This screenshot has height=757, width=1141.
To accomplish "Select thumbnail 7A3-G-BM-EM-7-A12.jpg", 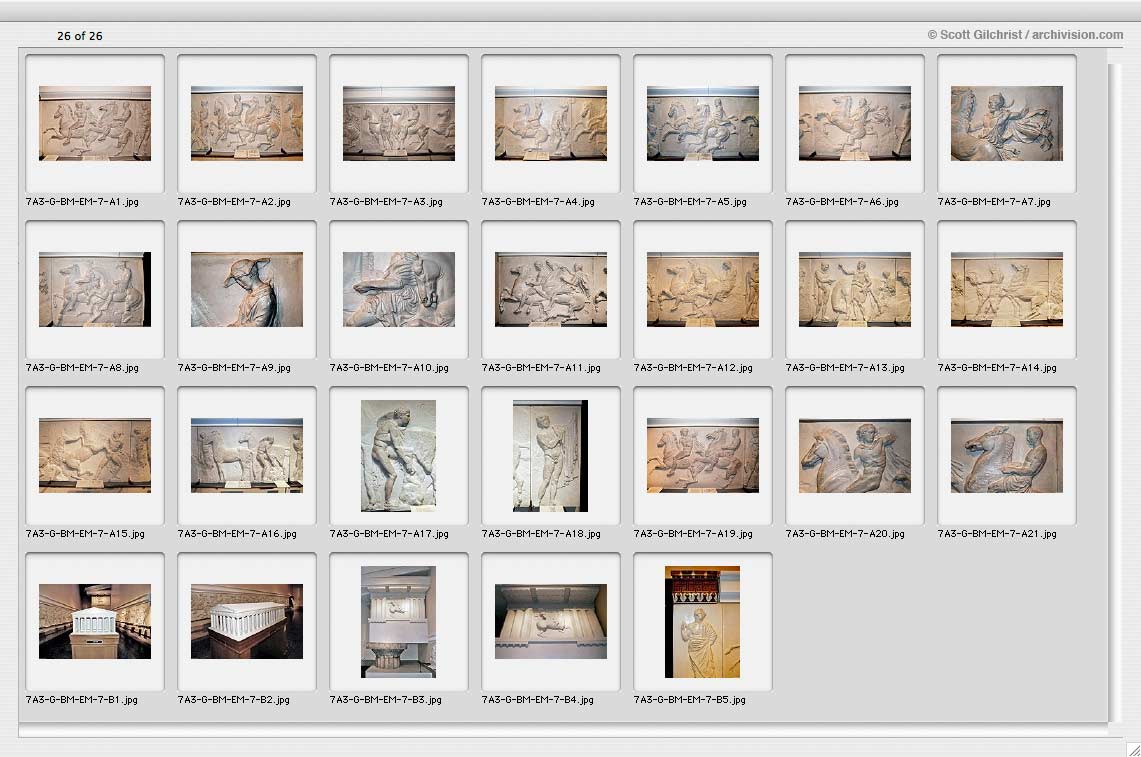I will (703, 289).
